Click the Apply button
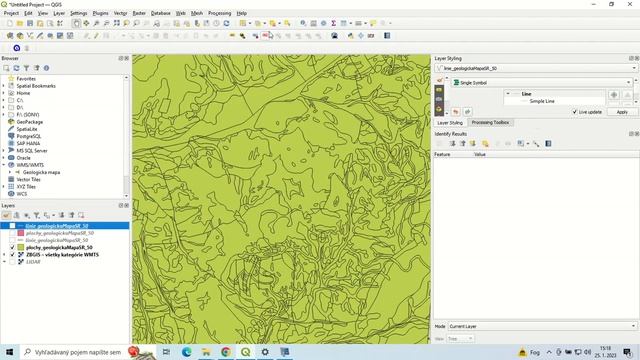 pos(622,112)
